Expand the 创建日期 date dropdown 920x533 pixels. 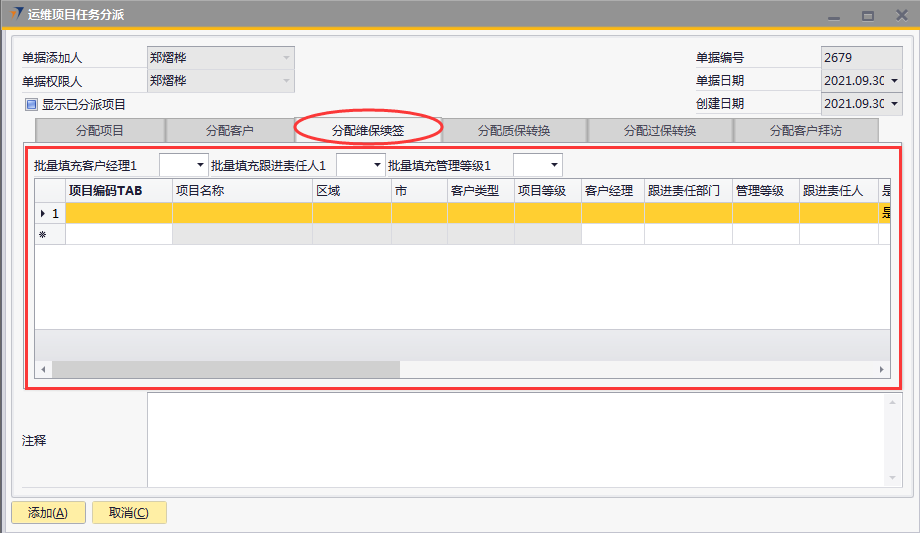(893, 104)
